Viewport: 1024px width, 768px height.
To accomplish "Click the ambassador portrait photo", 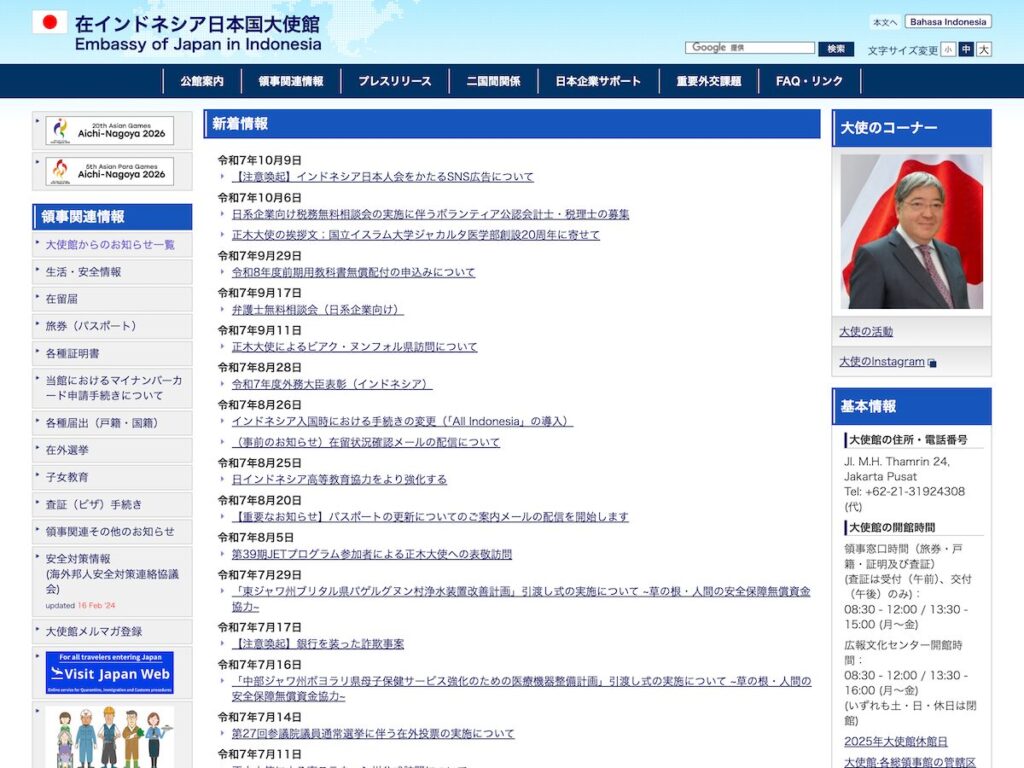I will 911,231.
